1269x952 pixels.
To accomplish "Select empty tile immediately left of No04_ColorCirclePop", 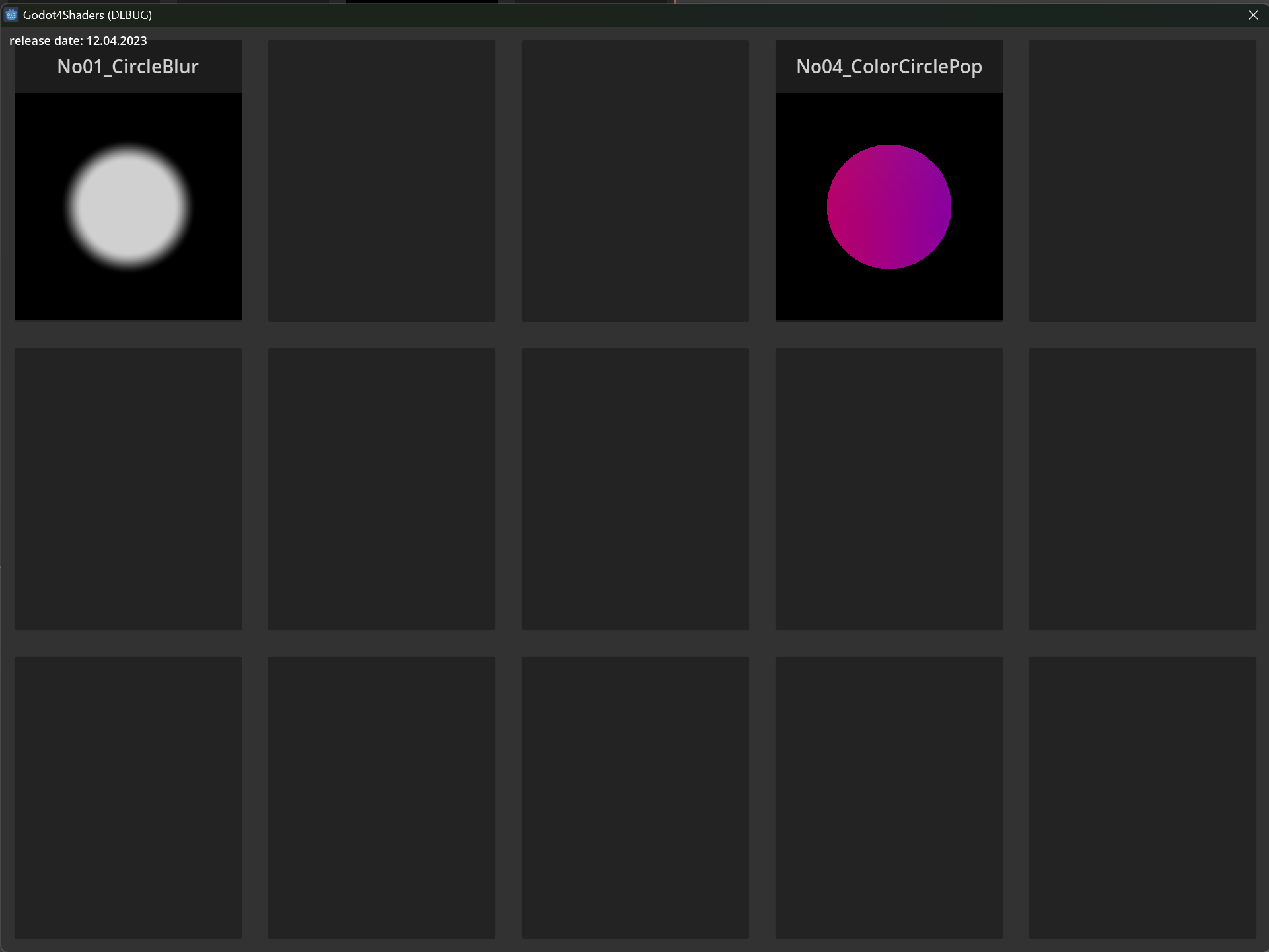I will [x=635, y=180].
